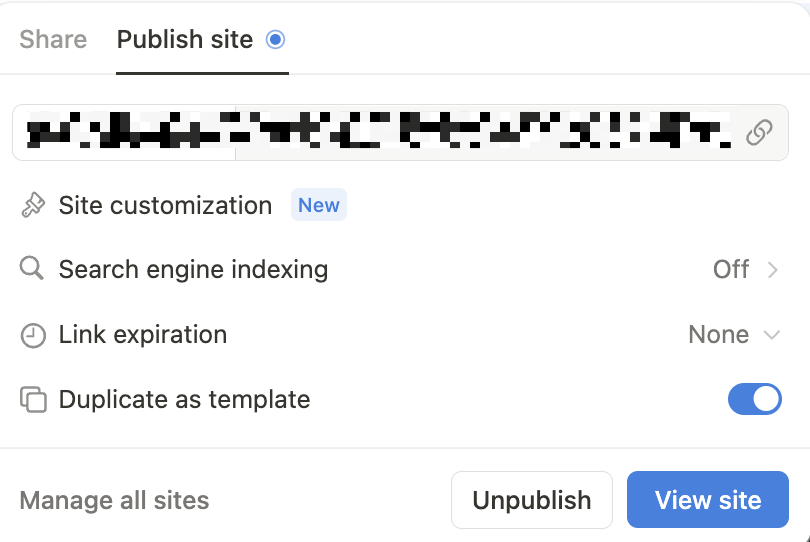The width and height of the screenshot is (810, 542).
Task: Click the Link expiration clock icon
Action: [33, 335]
